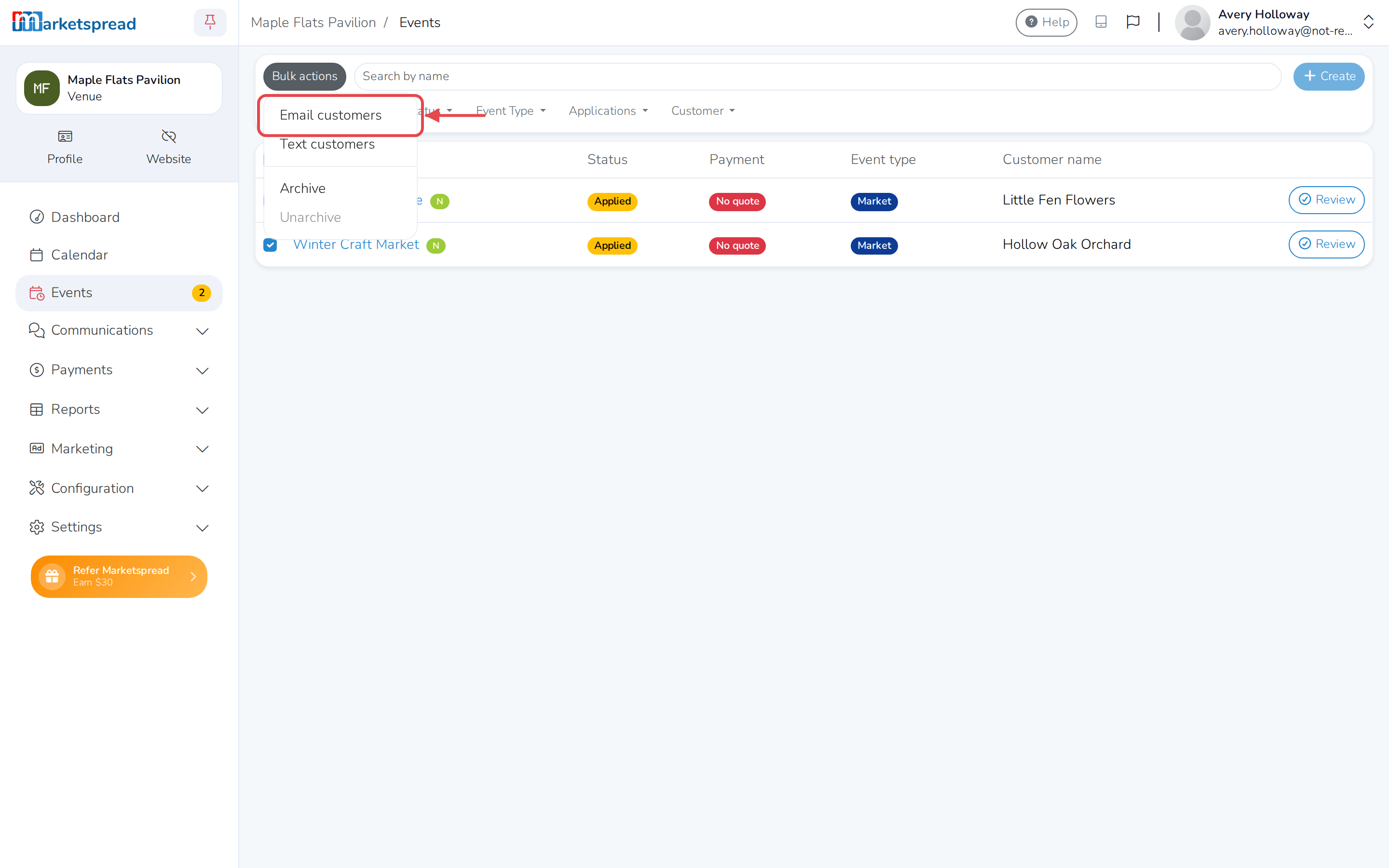Screen dimensions: 1389x868
Task: Expand the Reports sidebar section
Action: coord(119,409)
